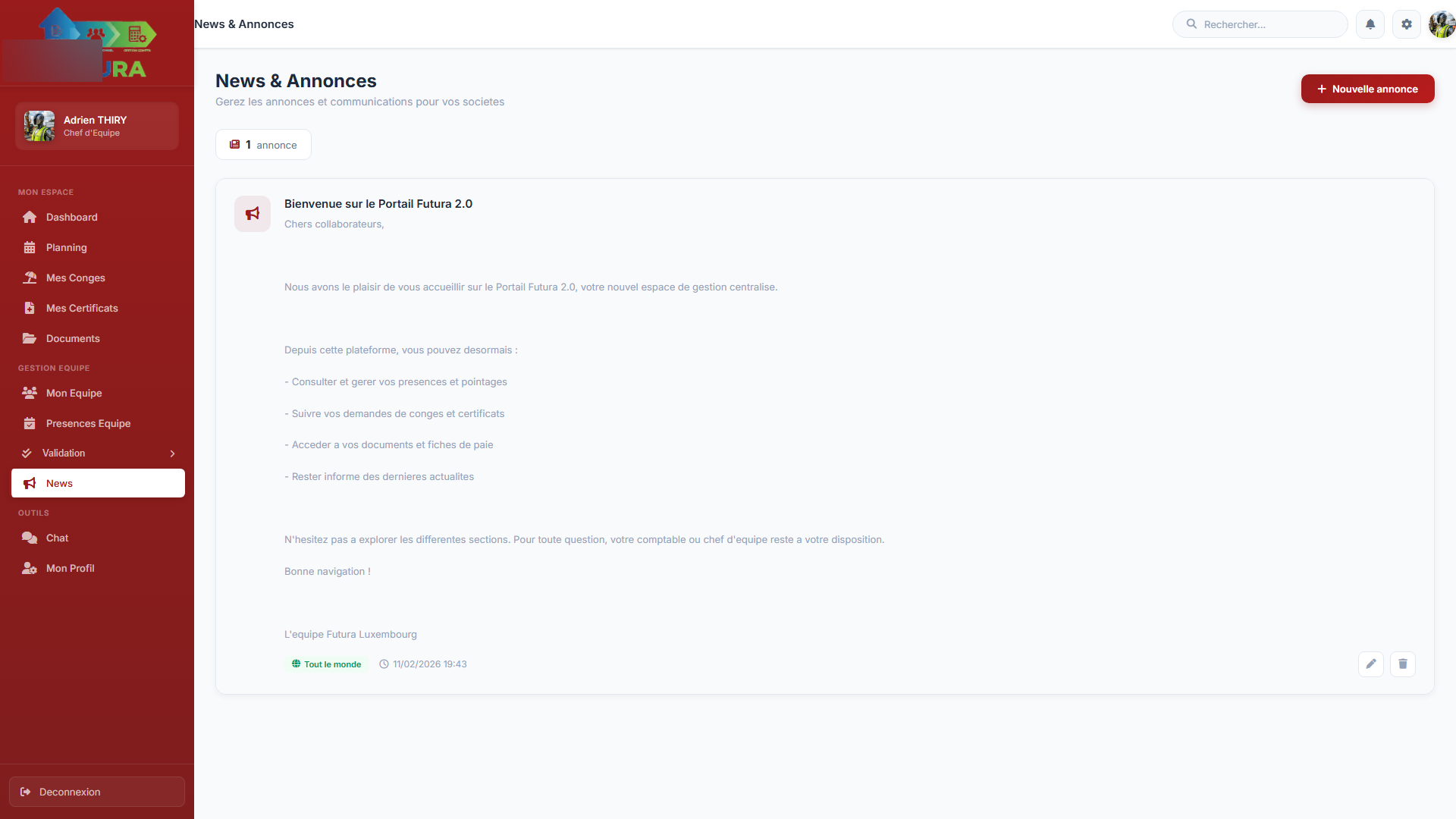Open Mes Certificats in sidebar
This screenshot has height=819, width=1456.
click(82, 309)
